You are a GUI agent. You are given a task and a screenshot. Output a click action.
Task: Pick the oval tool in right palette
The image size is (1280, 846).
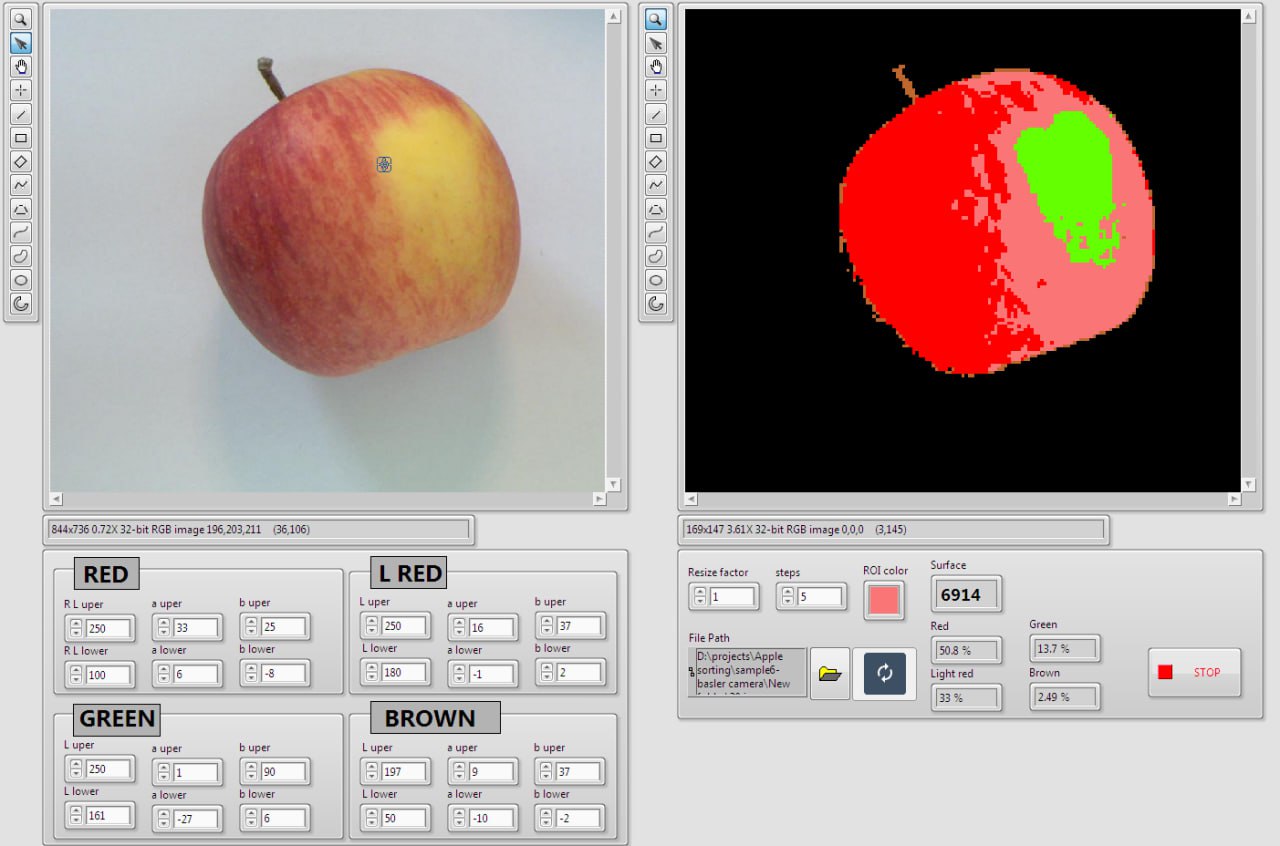click(656, 280)
